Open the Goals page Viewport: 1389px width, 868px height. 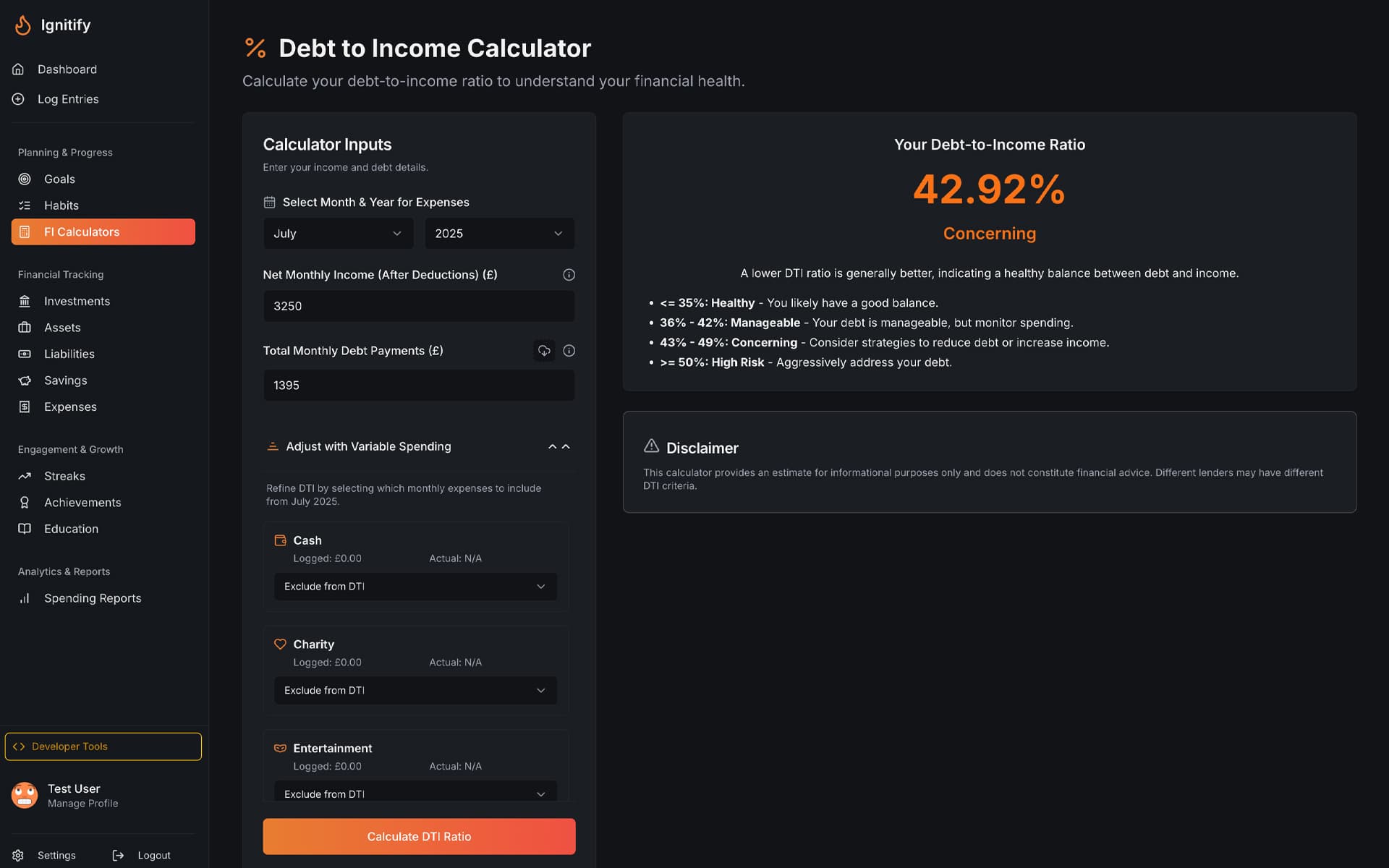(x=103, y=179)
